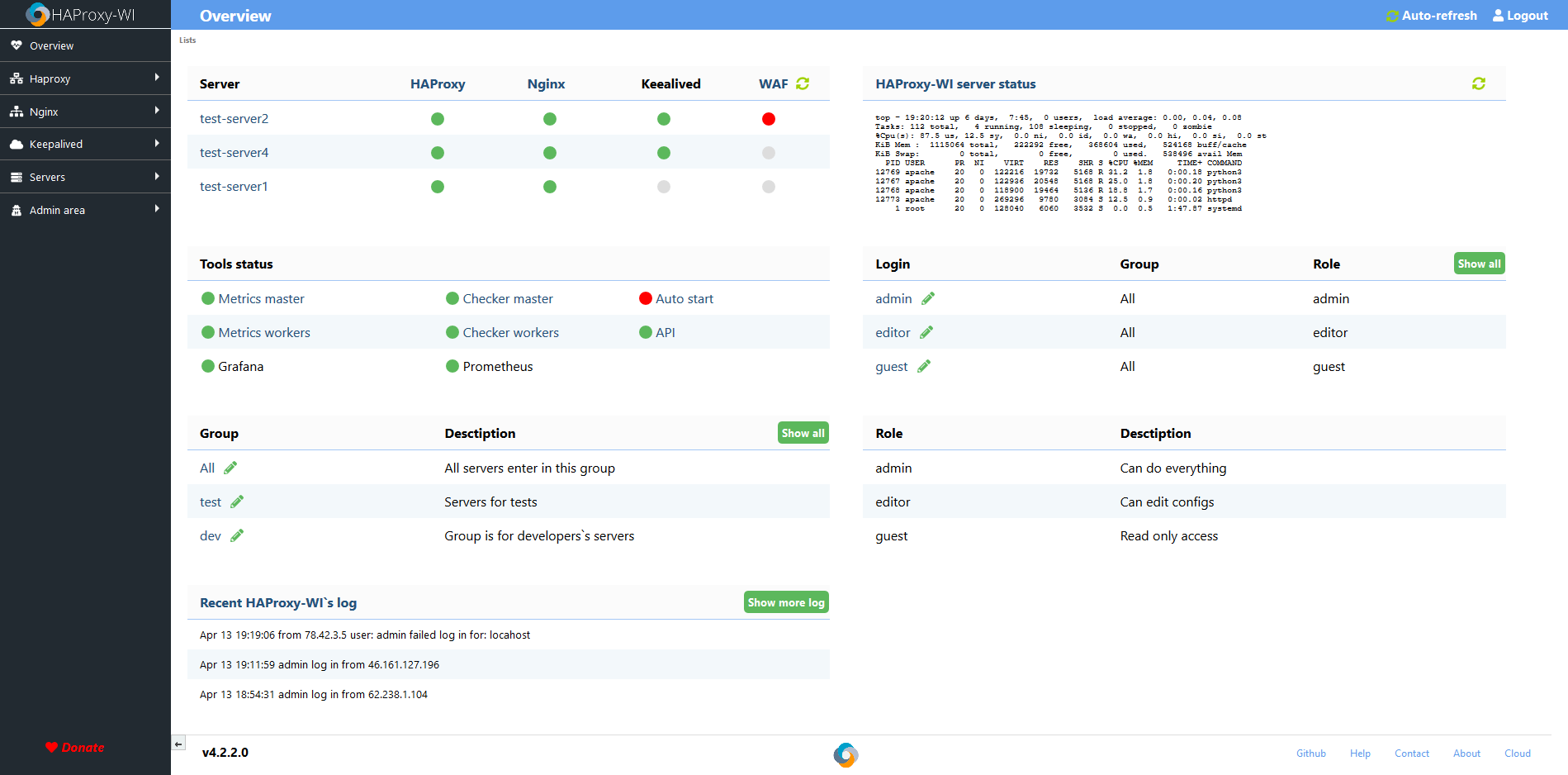Click red WAF status dot for test-server2

click(769, 119)
